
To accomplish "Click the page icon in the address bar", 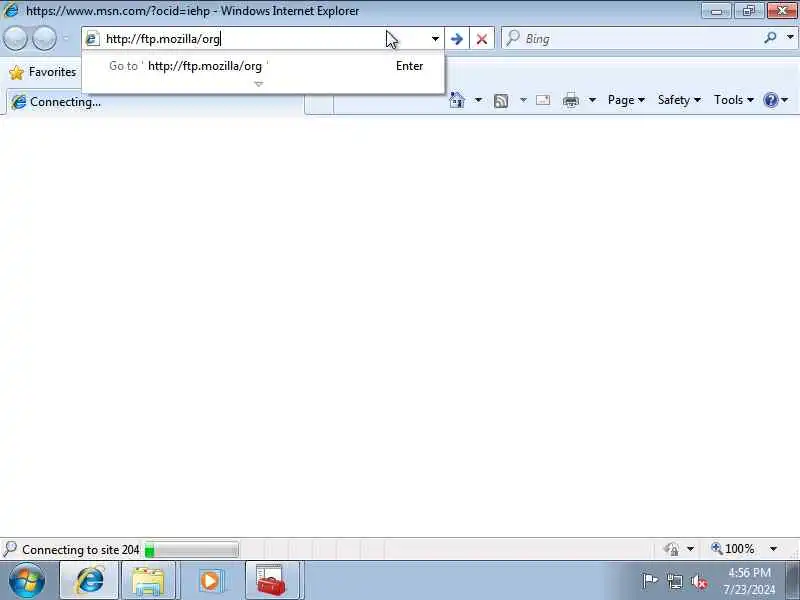I will pos(92,39).
